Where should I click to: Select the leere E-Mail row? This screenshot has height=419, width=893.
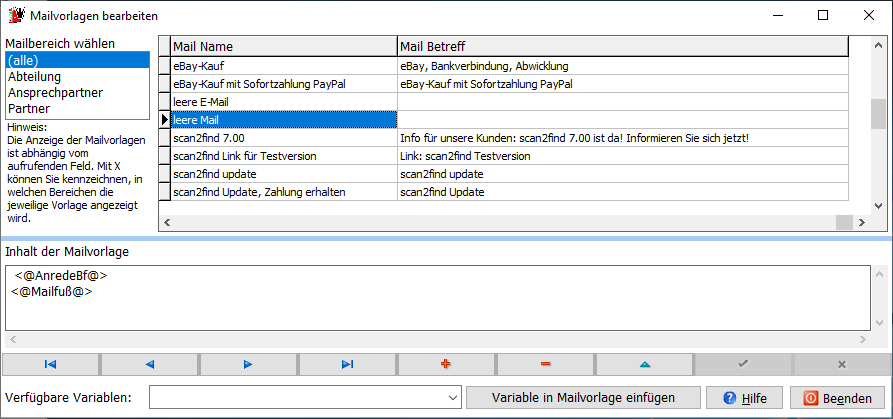[510, 102]
